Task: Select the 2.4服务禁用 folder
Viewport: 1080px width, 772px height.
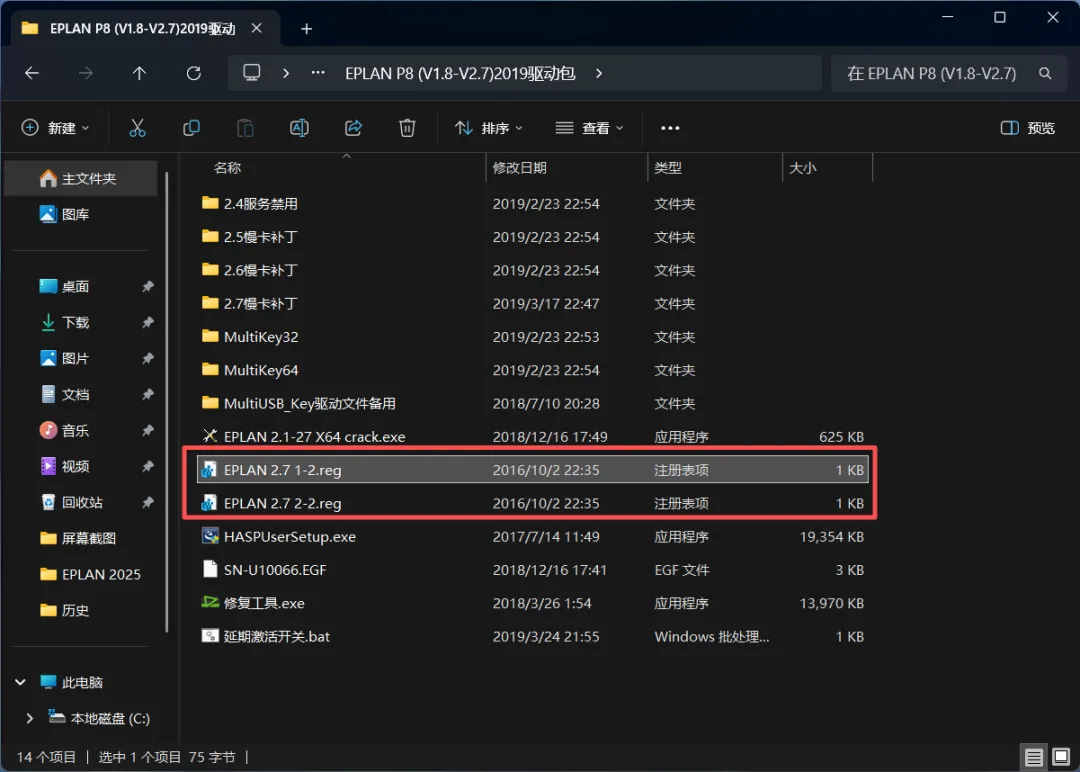Action: [x=532, y=204]
